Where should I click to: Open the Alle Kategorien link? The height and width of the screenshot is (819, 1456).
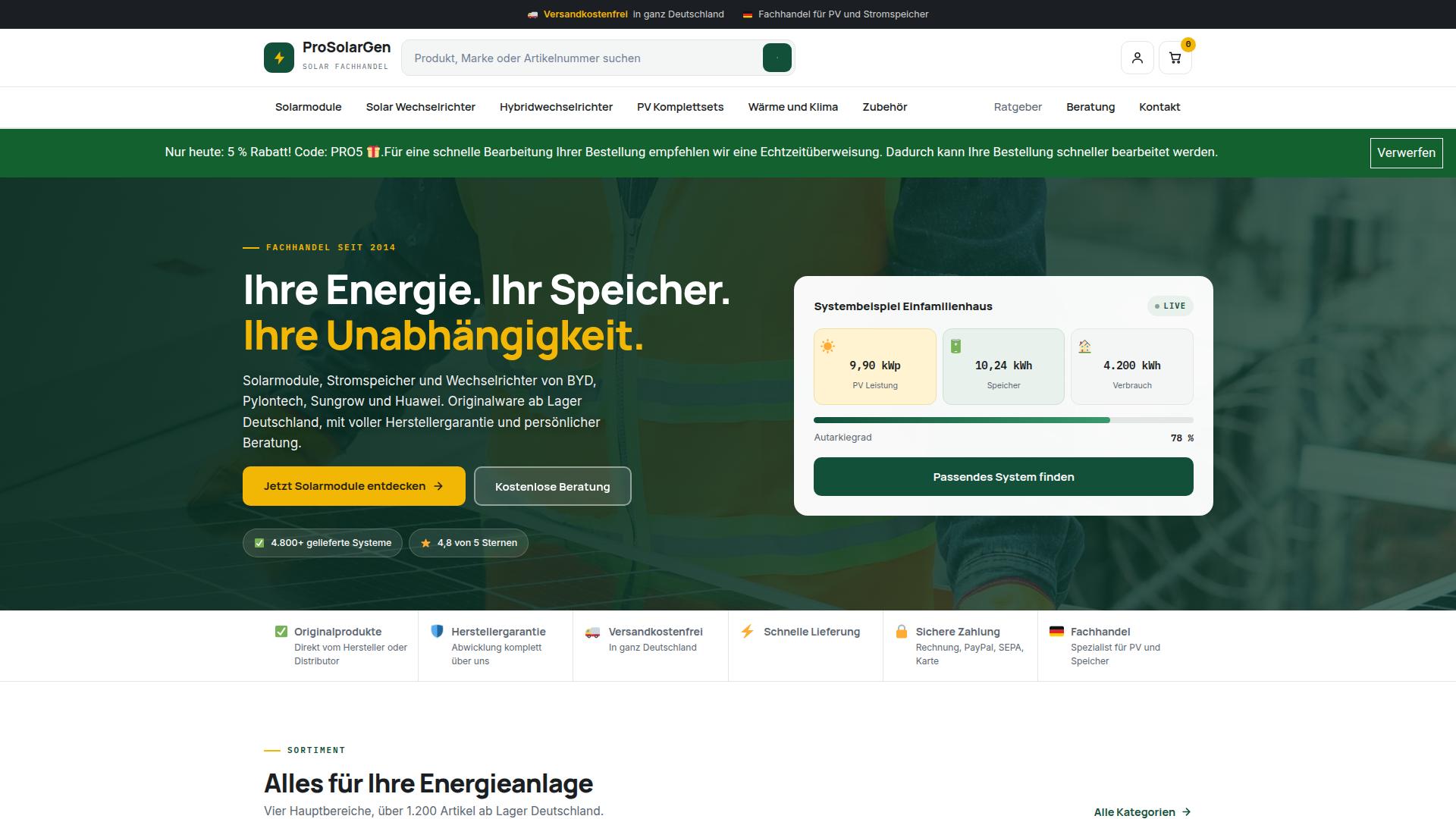click(1142, 812)
